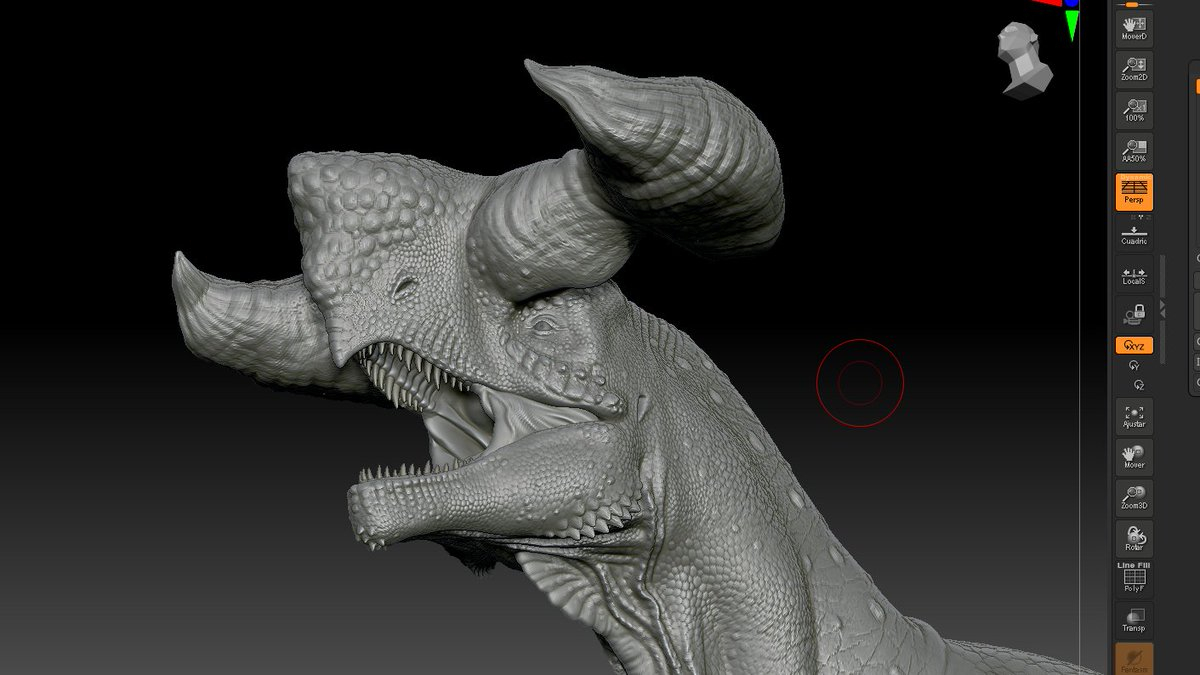
Task: Select the Zoom2D tool
Action: coord(1134,67)
